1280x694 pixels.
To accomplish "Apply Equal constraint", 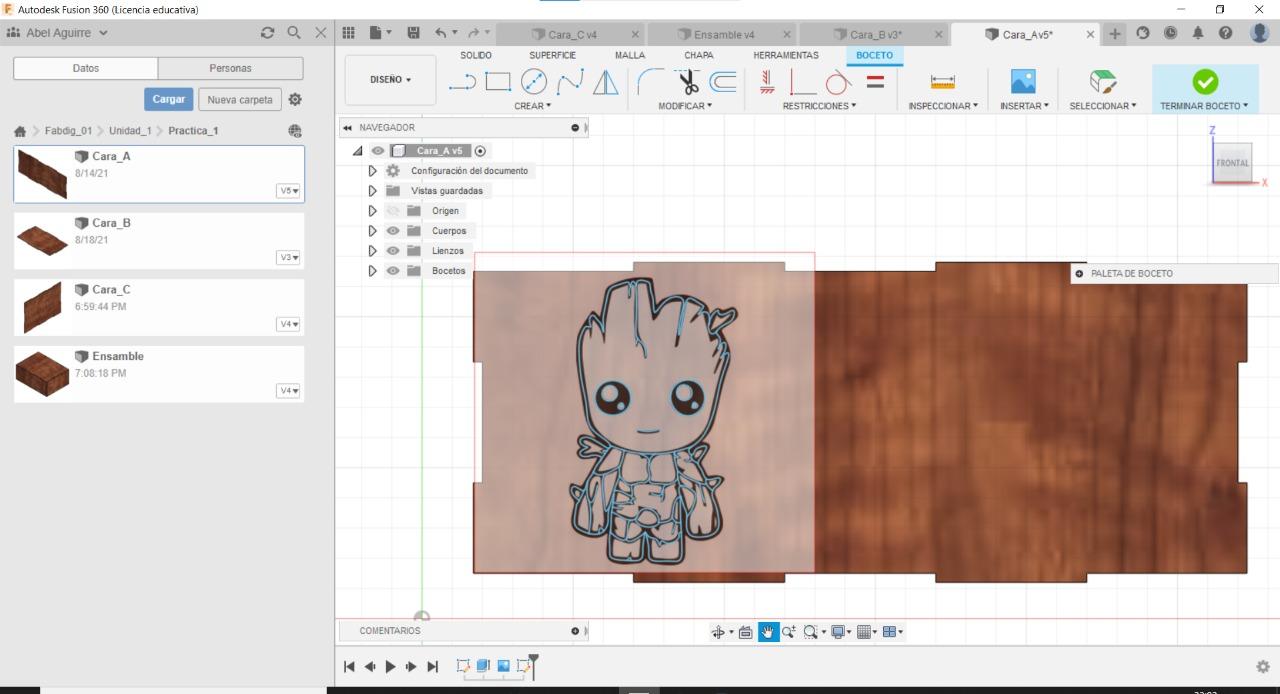I will pos(875,82).
